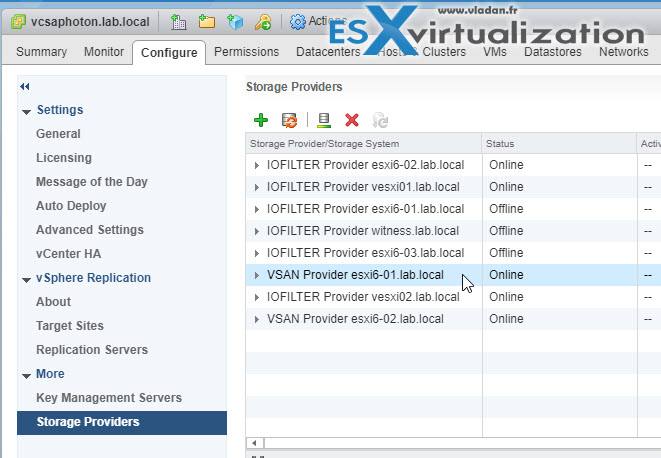Click the vcsaphoton.lab.local object title

coord(90,22)
